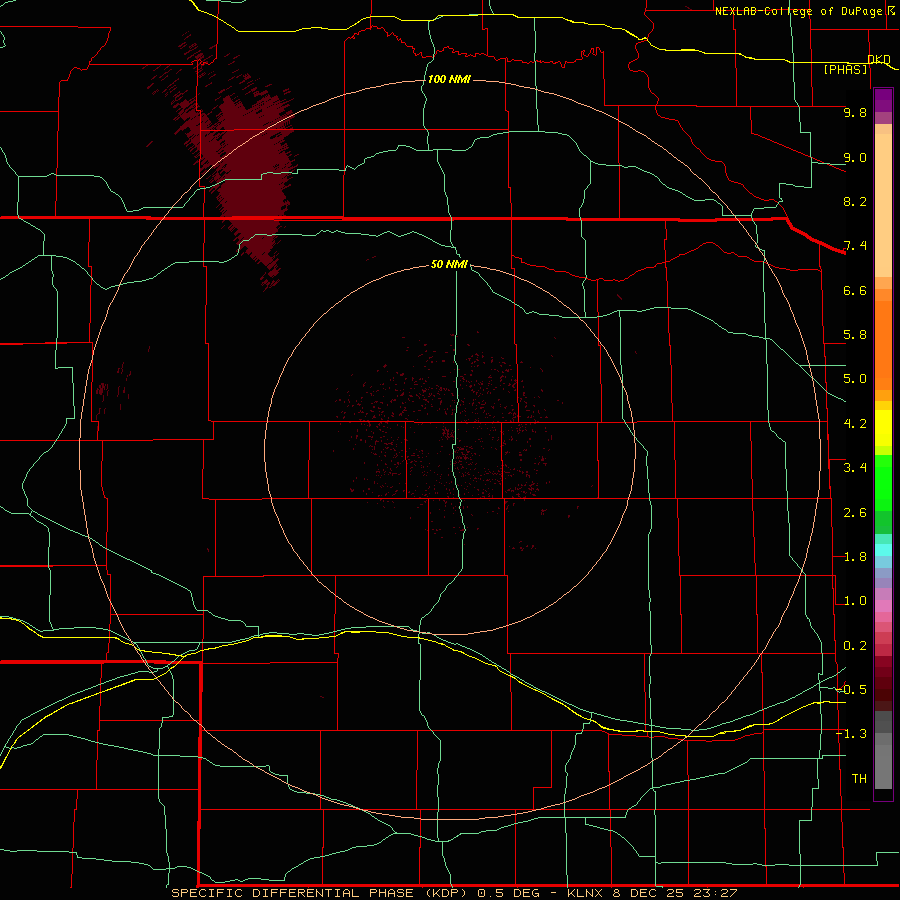The height and width of the screenshot is (900, 900).
Task: Click the 9.8 scale value
Action: coord(855,112)
